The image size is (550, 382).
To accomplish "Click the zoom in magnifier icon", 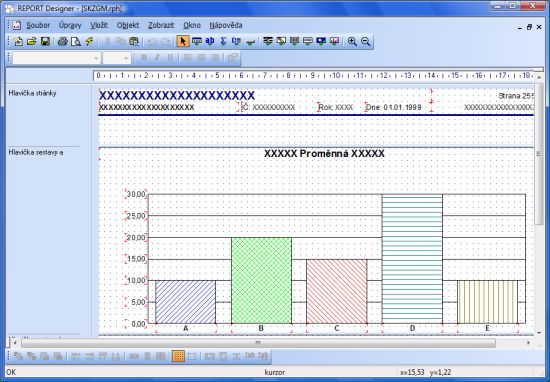I will tap(352, 41).
